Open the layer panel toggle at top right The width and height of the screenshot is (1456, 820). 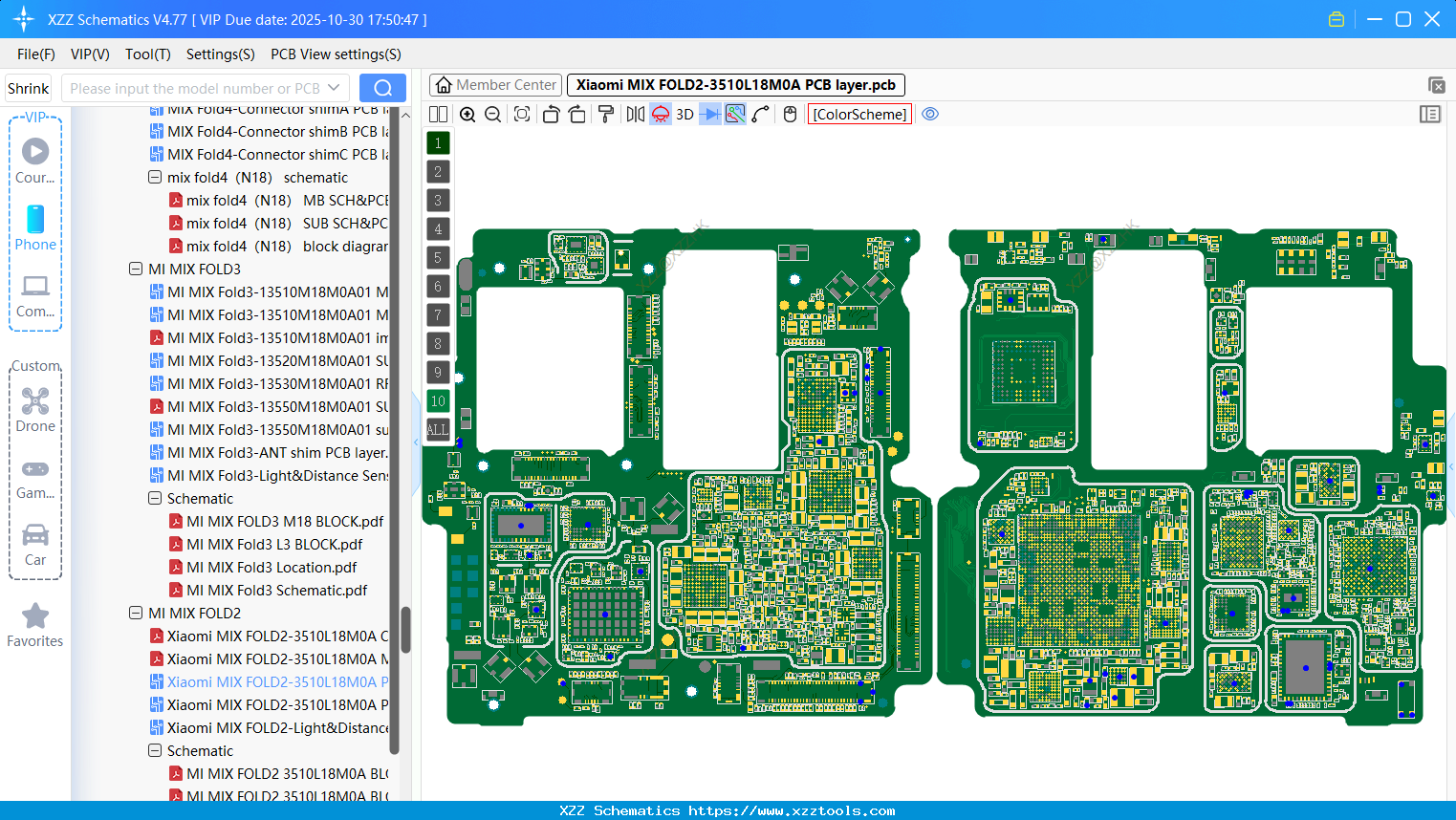coord(1430,114)
